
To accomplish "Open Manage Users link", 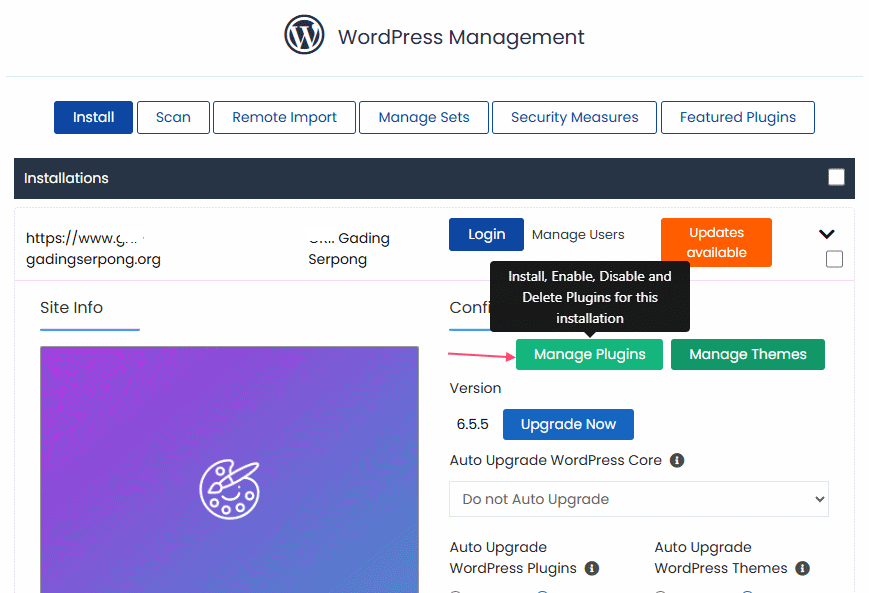I will [x=578, y=234].
